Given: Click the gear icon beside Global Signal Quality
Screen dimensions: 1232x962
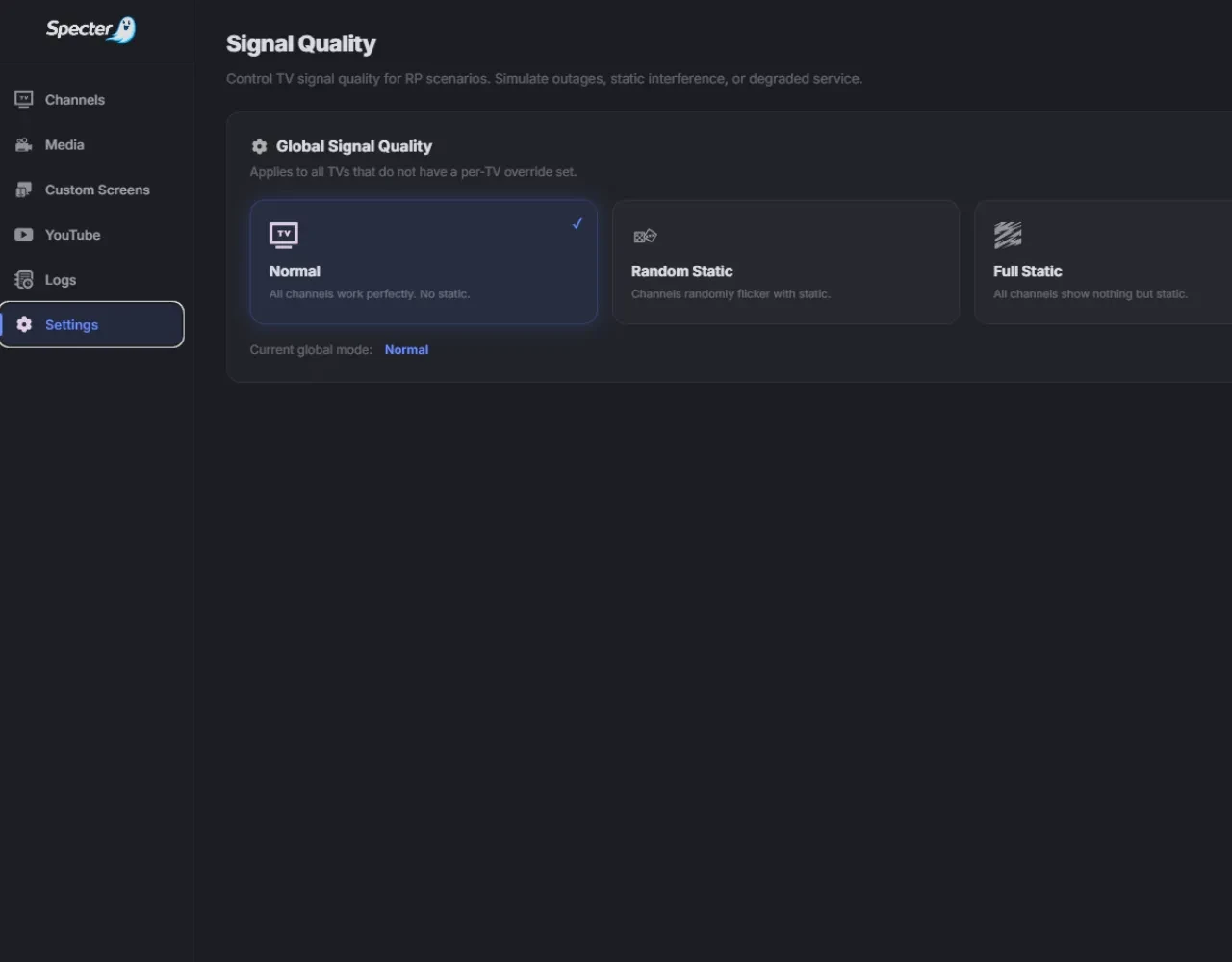Looking at the screenshot, I should click(x=259, y=146).
